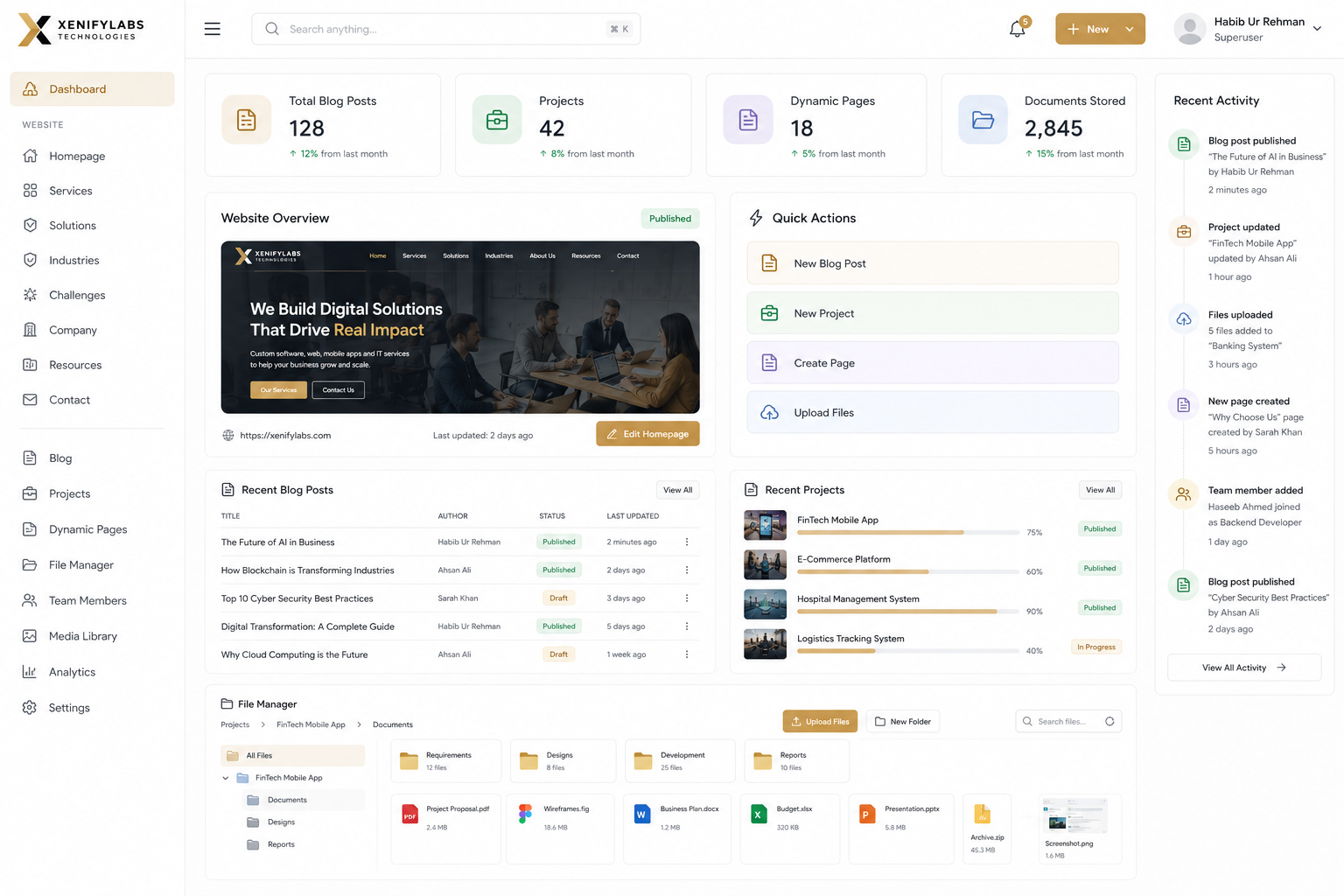1344x896 pixels.
Task: Click the user avatar picture
Action: point(1189,29)
